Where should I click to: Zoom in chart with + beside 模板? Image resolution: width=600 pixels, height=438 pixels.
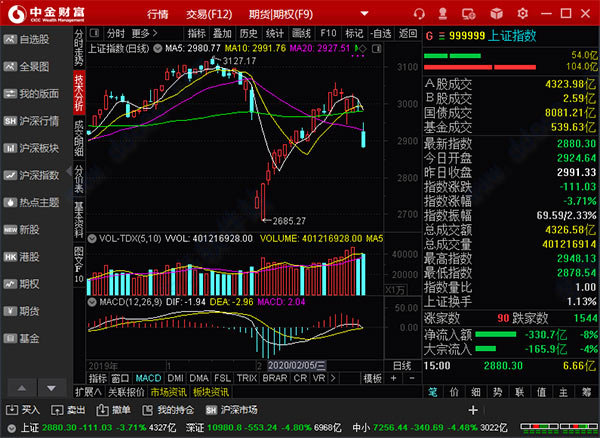(x=393, y=378)
